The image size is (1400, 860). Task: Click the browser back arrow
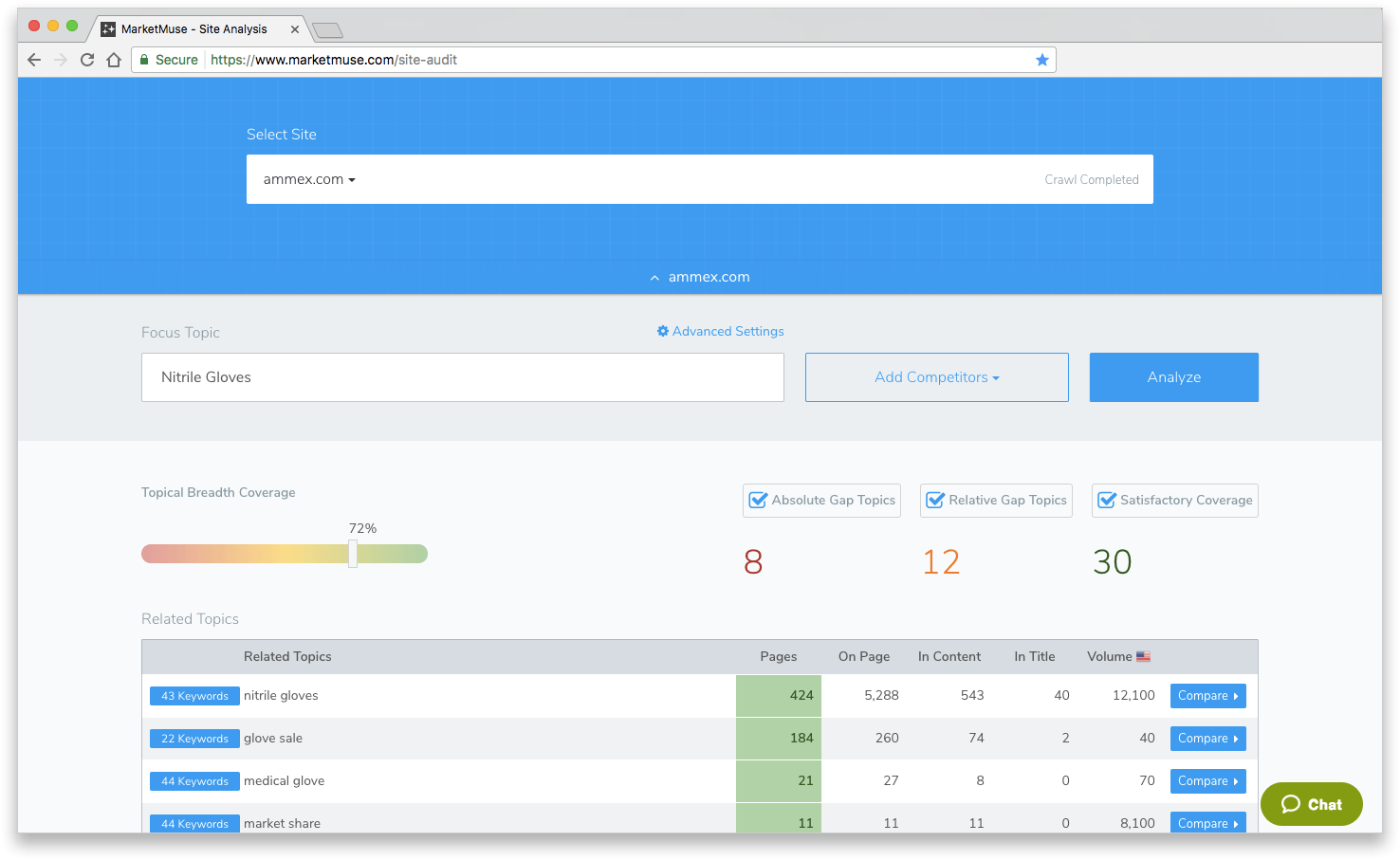(x=34, y=60)
